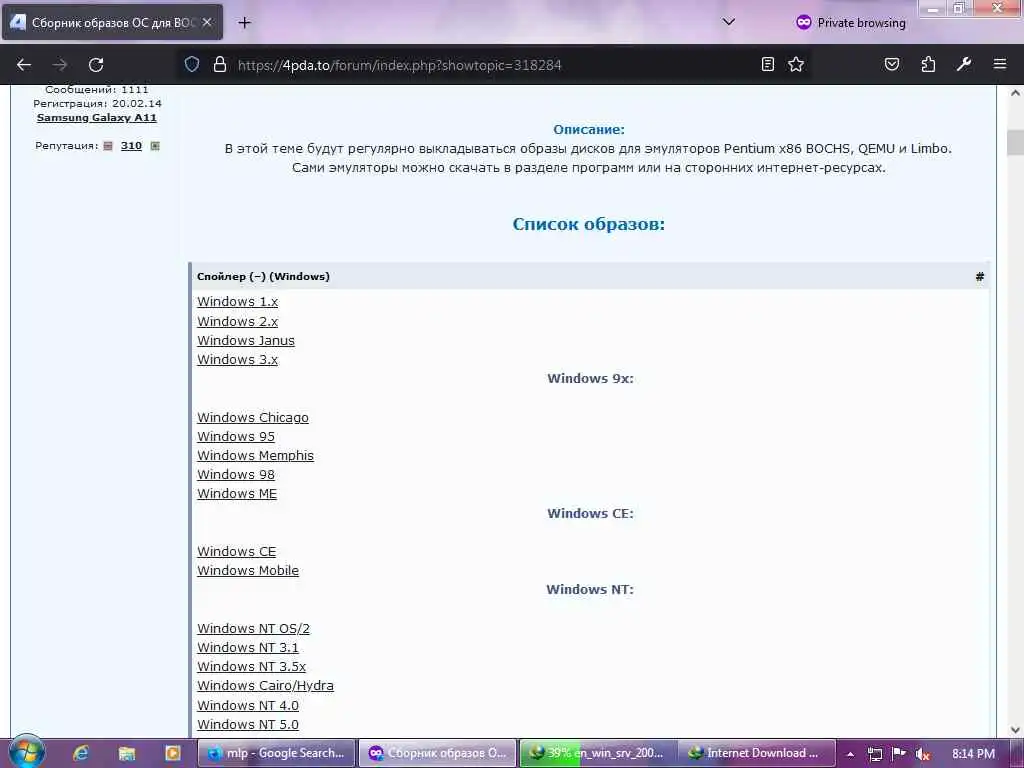Open the Action Center flag icon
The image size is (1024, 768).
899,754
